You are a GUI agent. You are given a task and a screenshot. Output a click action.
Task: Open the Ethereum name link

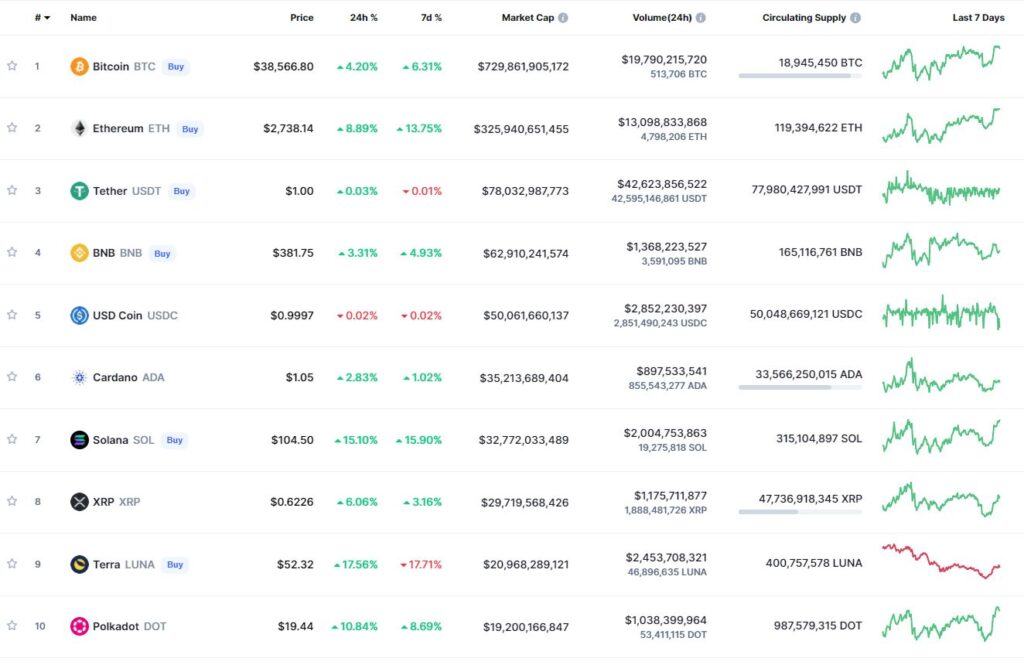tap(118, 129)
